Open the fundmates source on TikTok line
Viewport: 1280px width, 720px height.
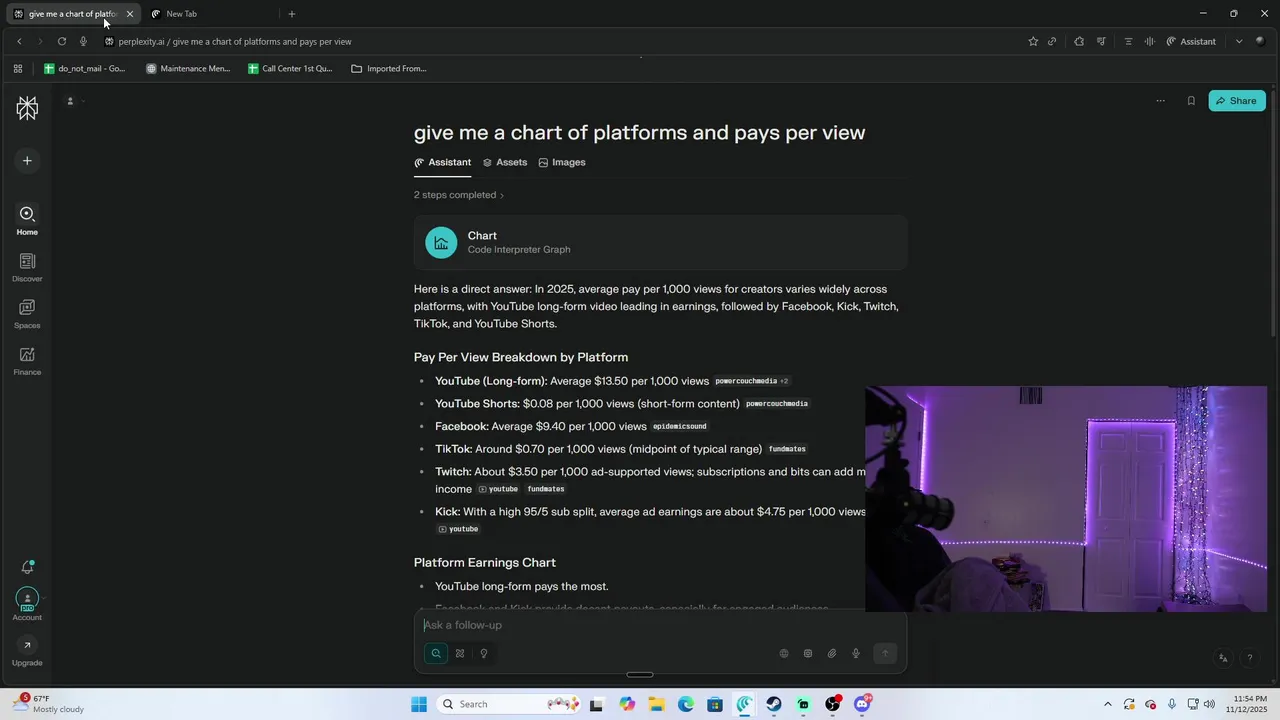click(x=787, y=449)
